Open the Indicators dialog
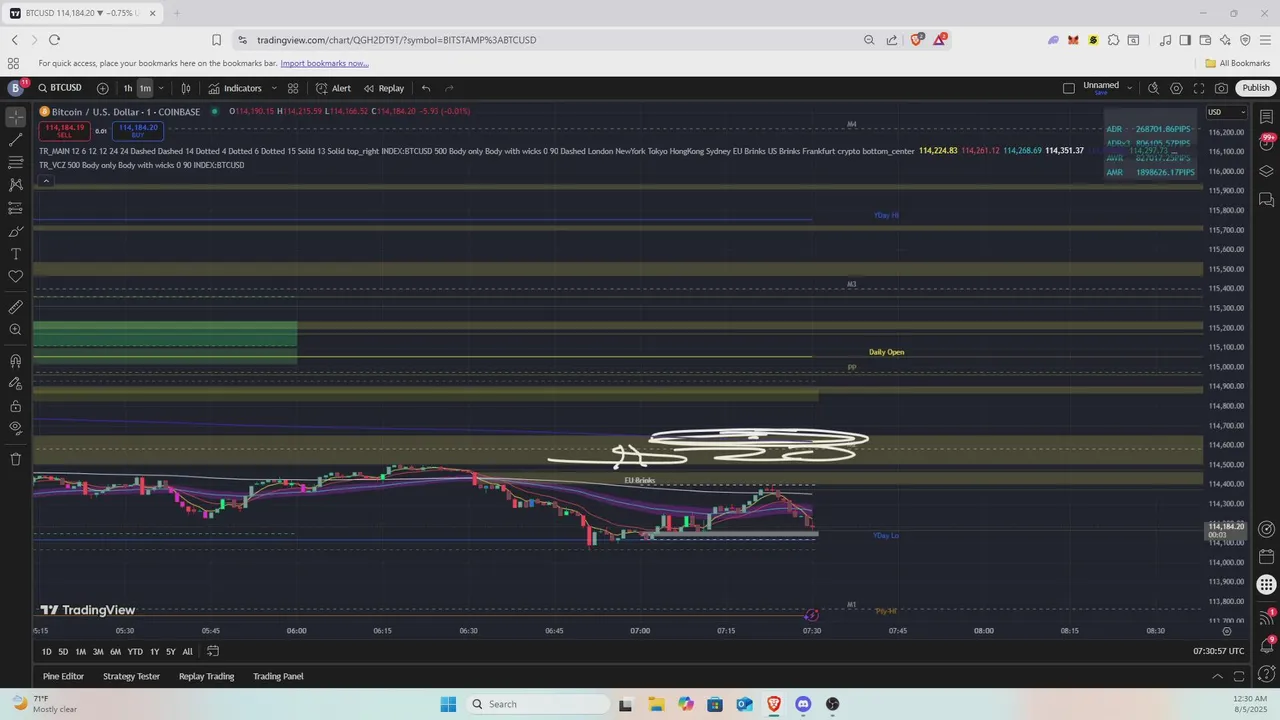Image resolution: width=1280 pixels, height=720 pixels. (x=235, y=88)
